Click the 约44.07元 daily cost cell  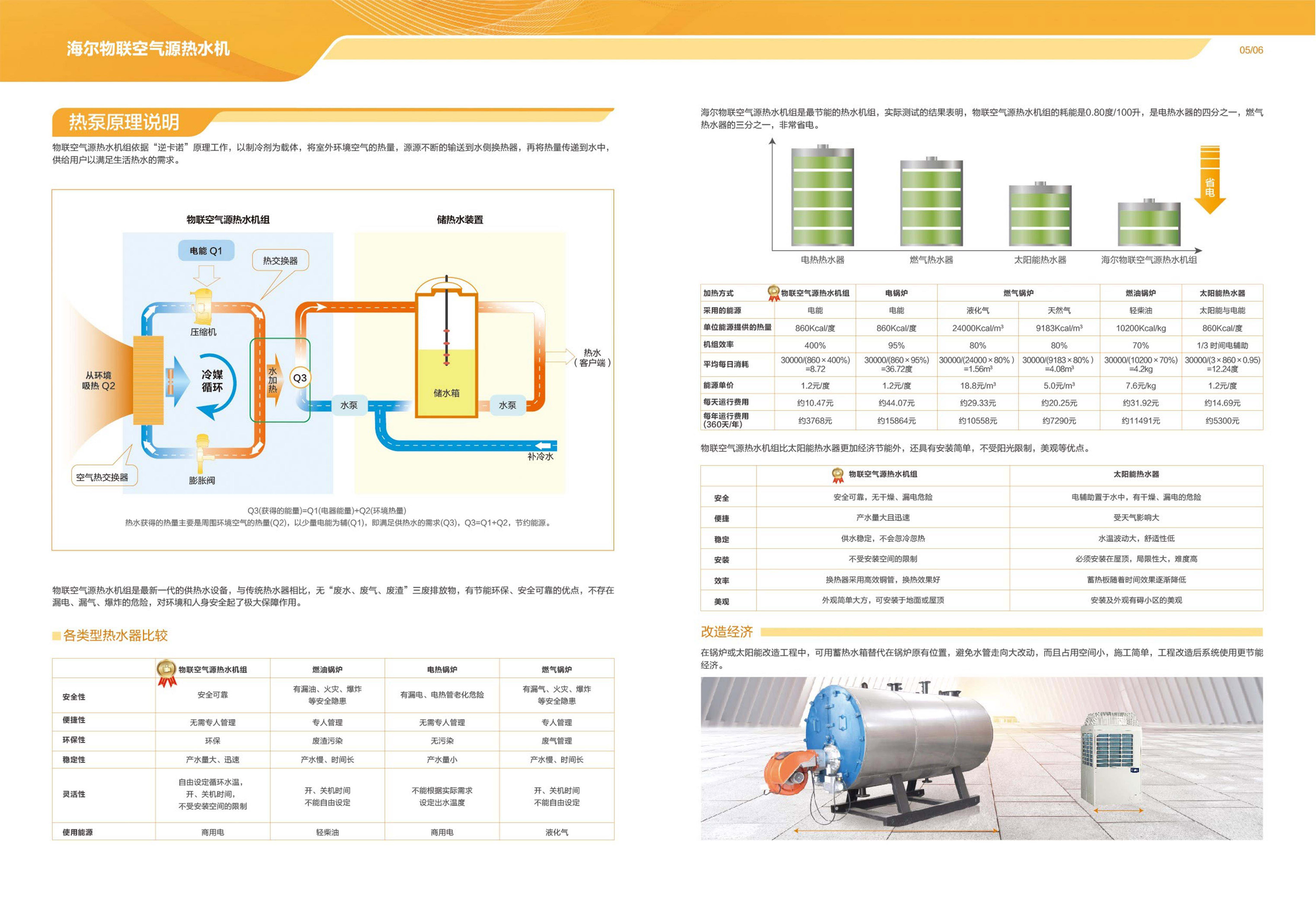coord(897,403)
